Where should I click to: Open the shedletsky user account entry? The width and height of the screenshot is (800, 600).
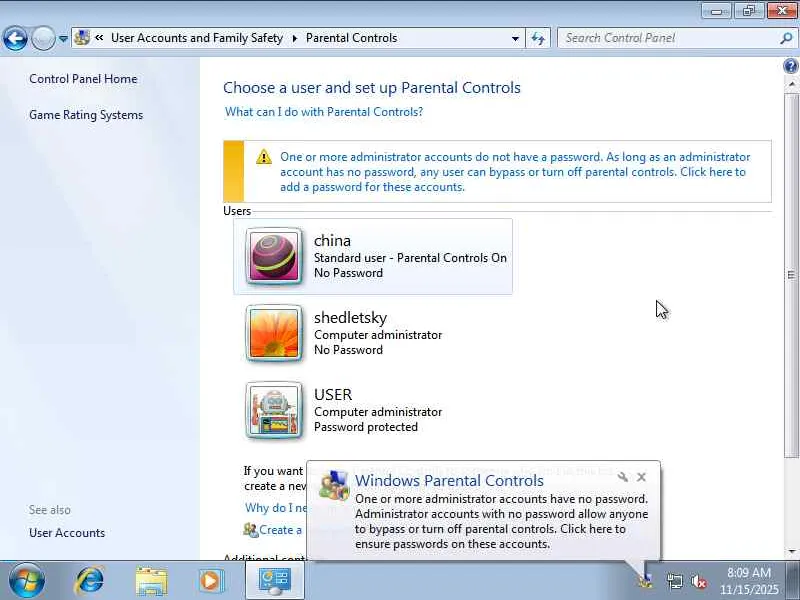(x=373, y=333)
